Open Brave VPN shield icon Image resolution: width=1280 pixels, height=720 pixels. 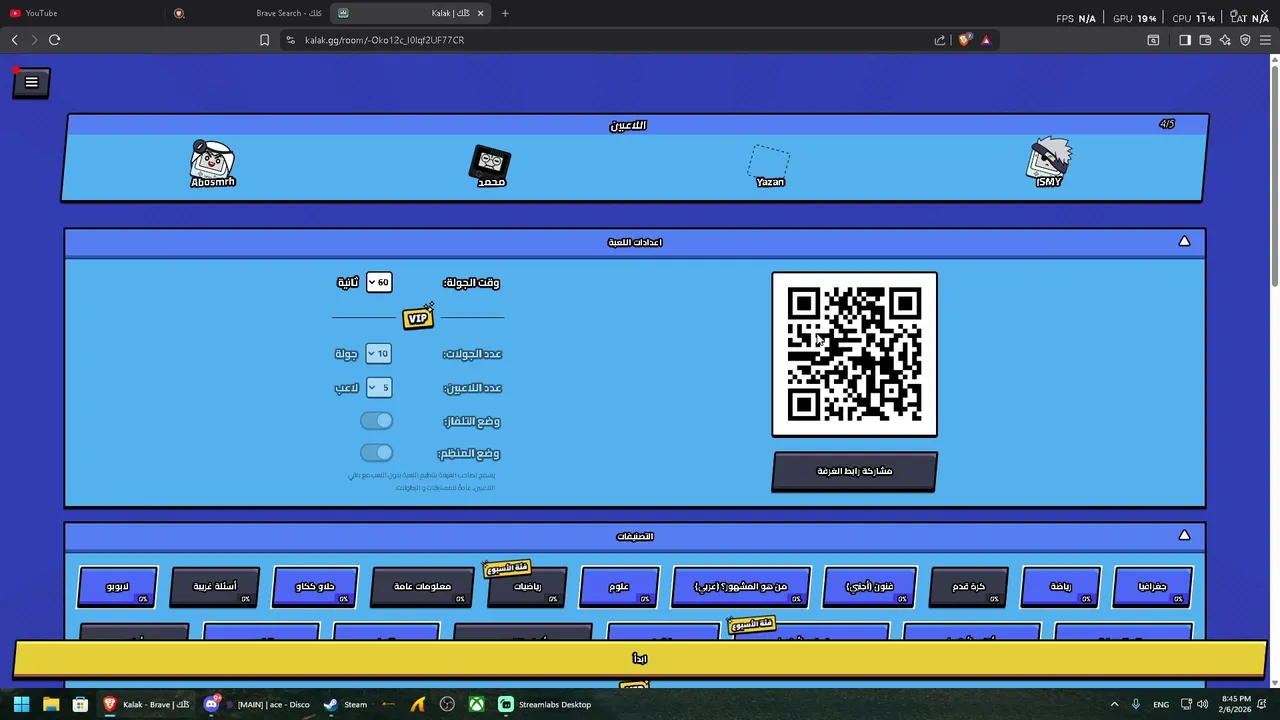click(1245, 40)
